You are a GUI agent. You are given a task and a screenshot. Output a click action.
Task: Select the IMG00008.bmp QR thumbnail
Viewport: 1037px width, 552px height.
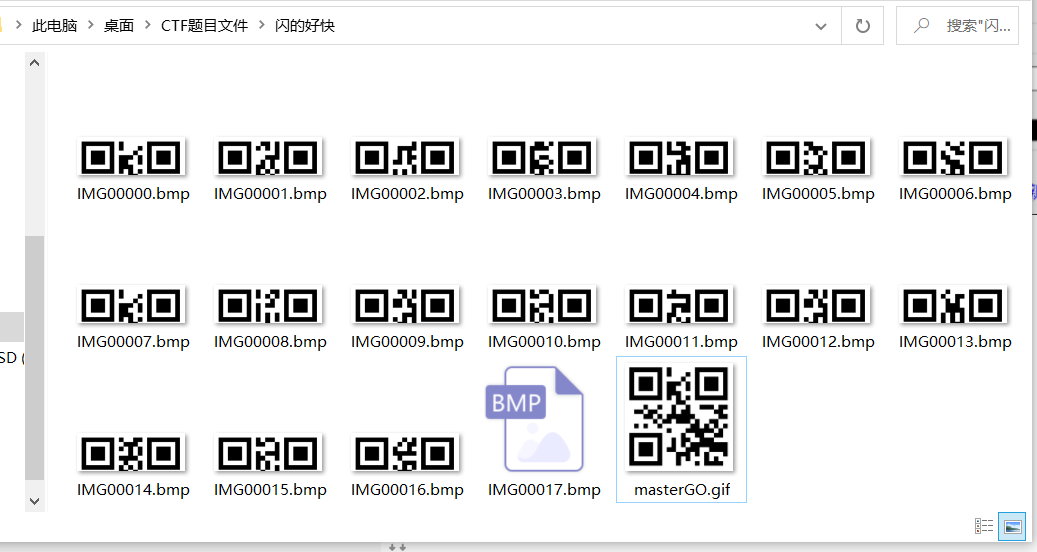pyautogui.click(x=269, y=305)
